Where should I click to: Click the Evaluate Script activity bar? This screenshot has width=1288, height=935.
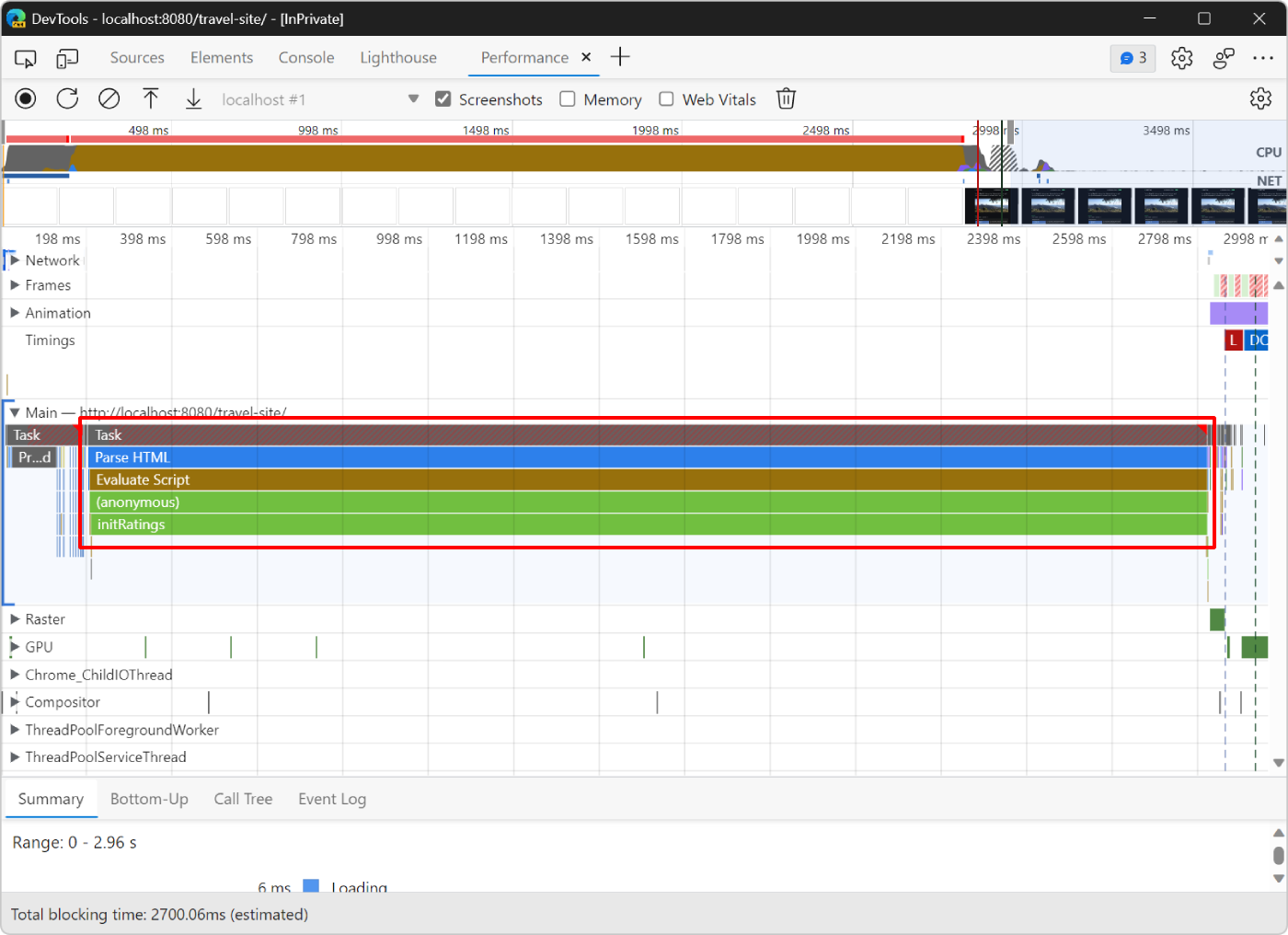(644, 479)
